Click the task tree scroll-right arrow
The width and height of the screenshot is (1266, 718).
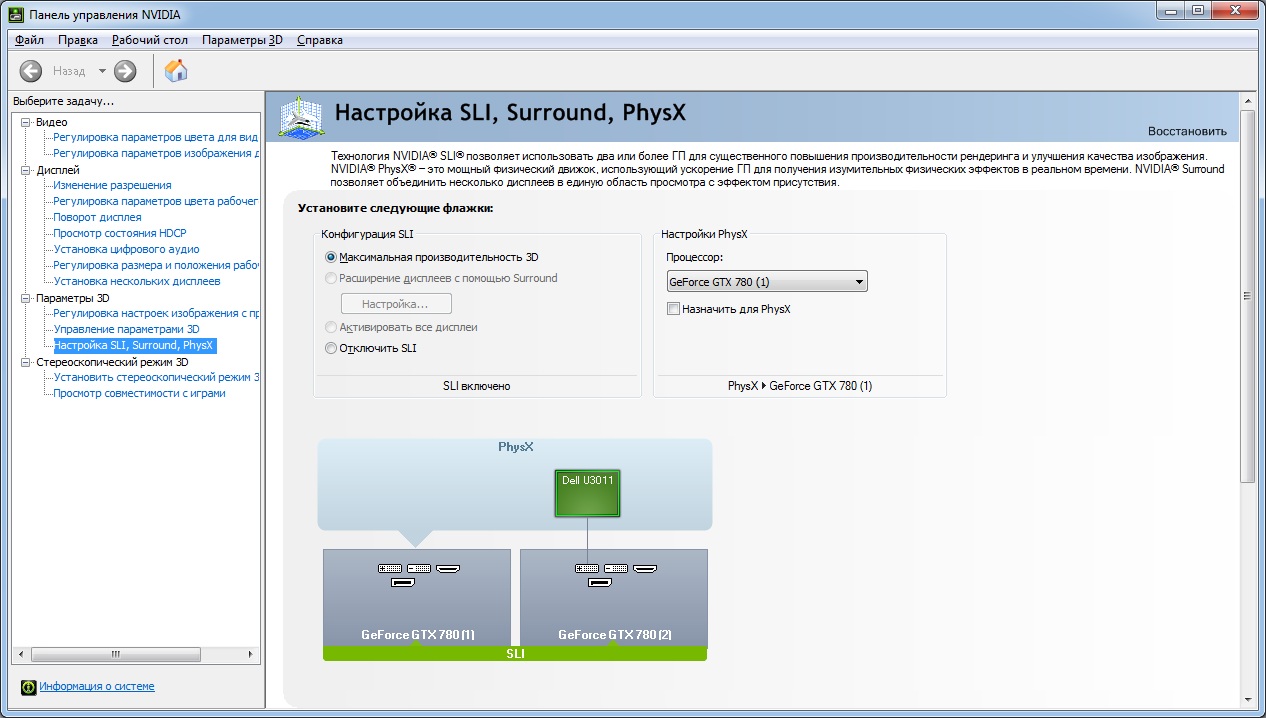pyautogui.click(x=250, y=654)
